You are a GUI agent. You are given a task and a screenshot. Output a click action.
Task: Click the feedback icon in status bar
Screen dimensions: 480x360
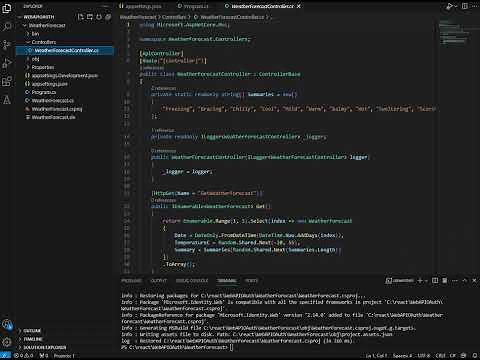coord(463,356)
